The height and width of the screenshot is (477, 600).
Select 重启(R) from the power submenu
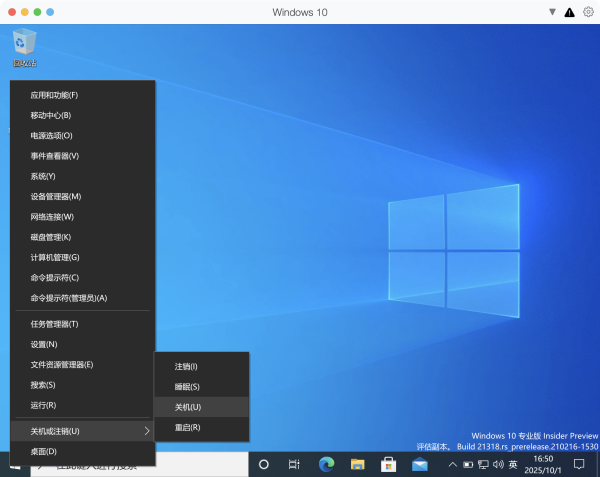[188, 427]
